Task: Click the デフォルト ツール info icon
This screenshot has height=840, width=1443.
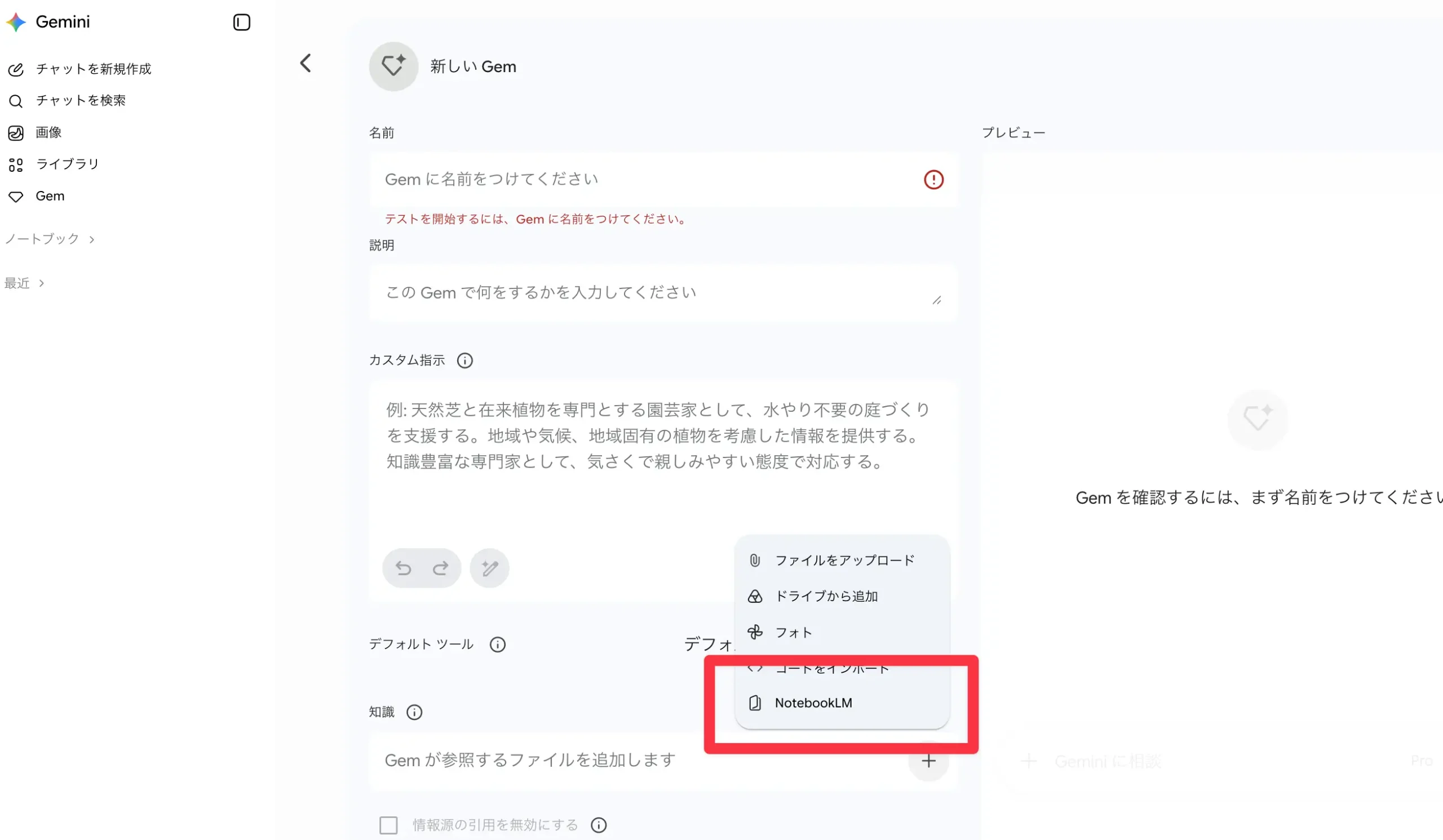Action: click(x=498, y=645)
